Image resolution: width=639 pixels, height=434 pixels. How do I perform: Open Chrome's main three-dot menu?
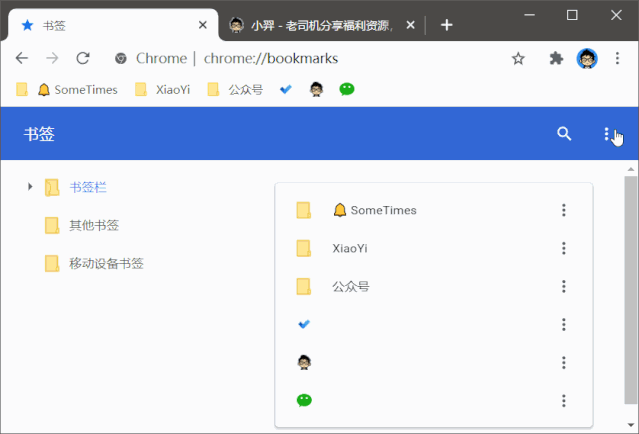[x=617, y=58]
